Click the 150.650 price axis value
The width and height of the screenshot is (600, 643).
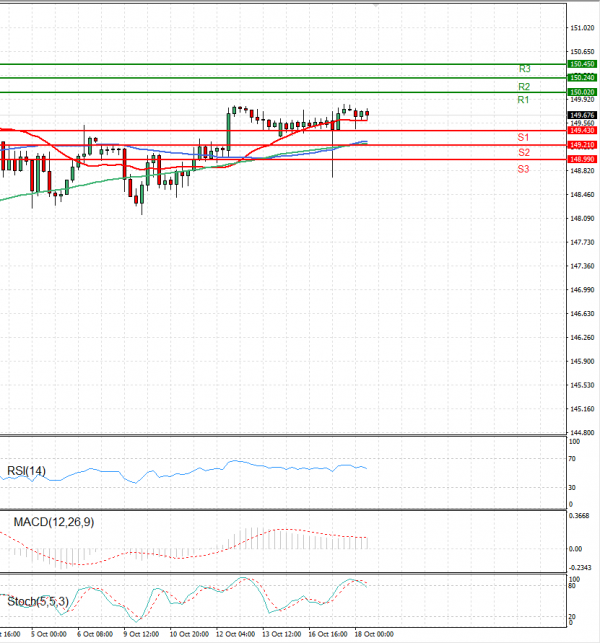[x=582, y=52]
